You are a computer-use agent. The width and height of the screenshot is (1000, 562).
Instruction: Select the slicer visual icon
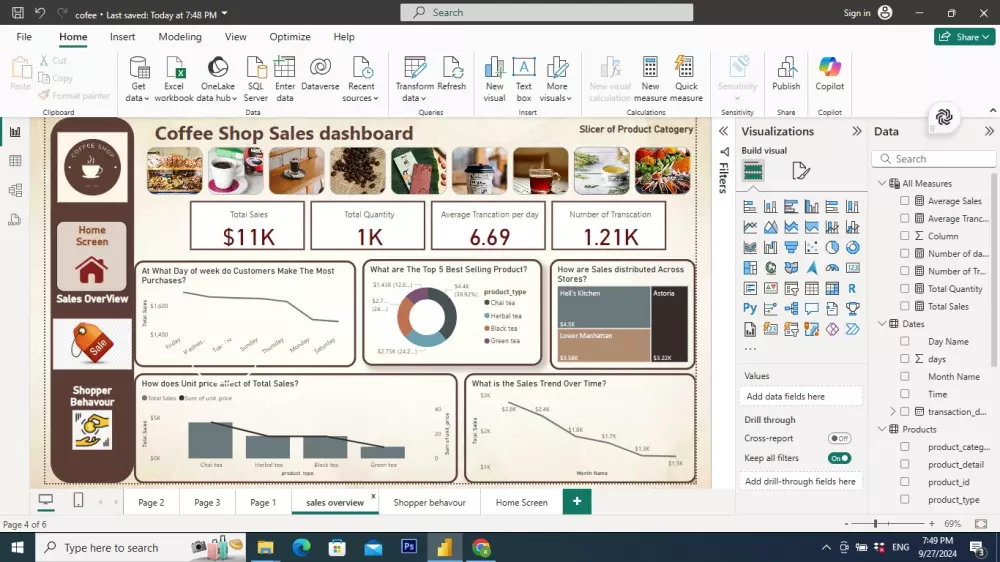(x=791, y=288)
